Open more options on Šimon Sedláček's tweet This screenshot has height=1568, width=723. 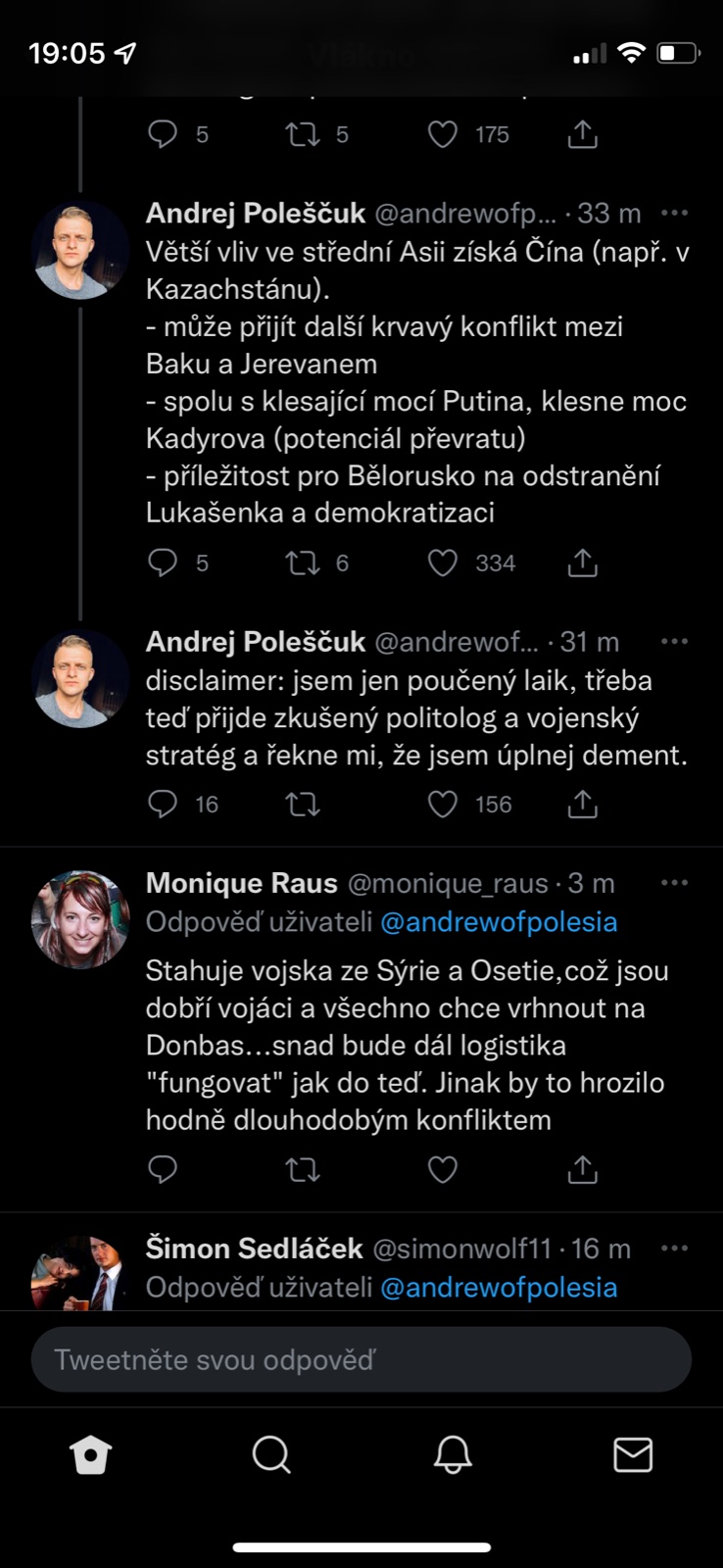pos(674,1249)
